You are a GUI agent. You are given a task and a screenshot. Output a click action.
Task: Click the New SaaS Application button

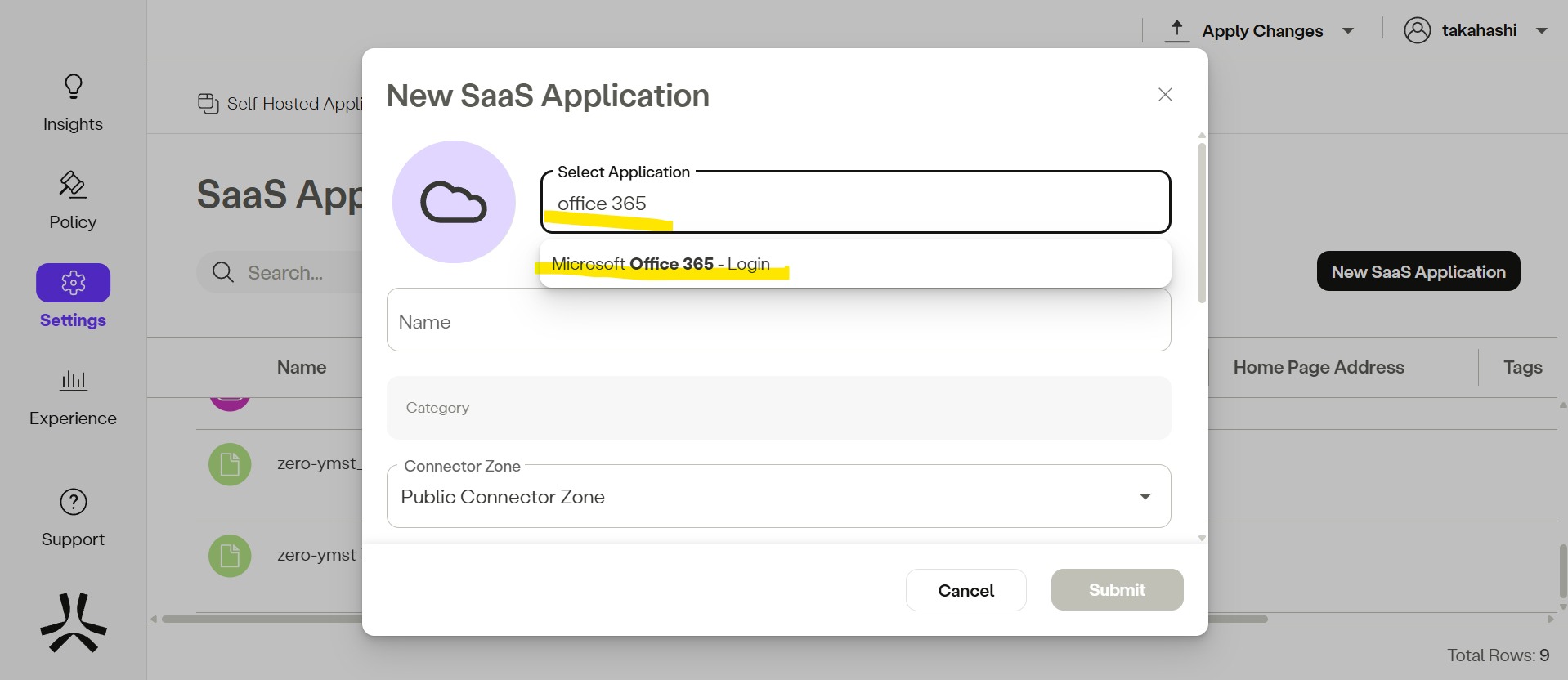[1418, 271]
